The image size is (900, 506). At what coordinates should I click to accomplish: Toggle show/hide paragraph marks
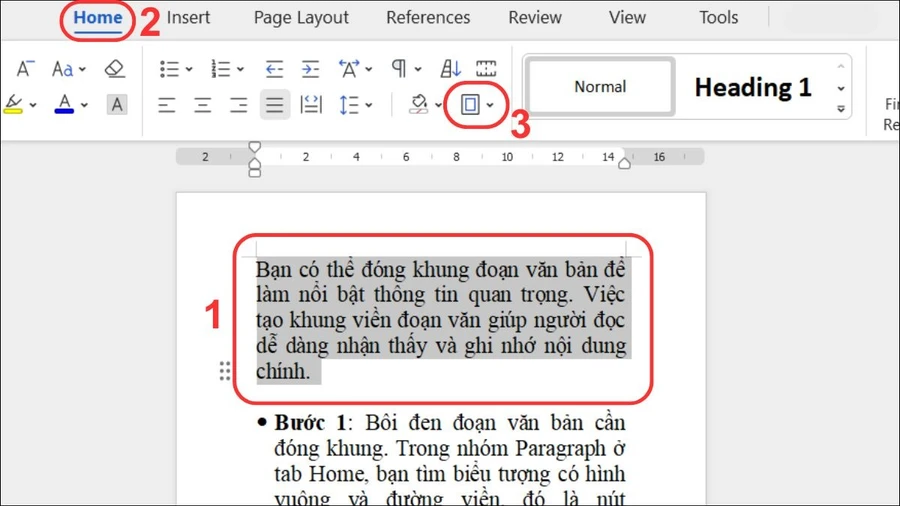399,69
